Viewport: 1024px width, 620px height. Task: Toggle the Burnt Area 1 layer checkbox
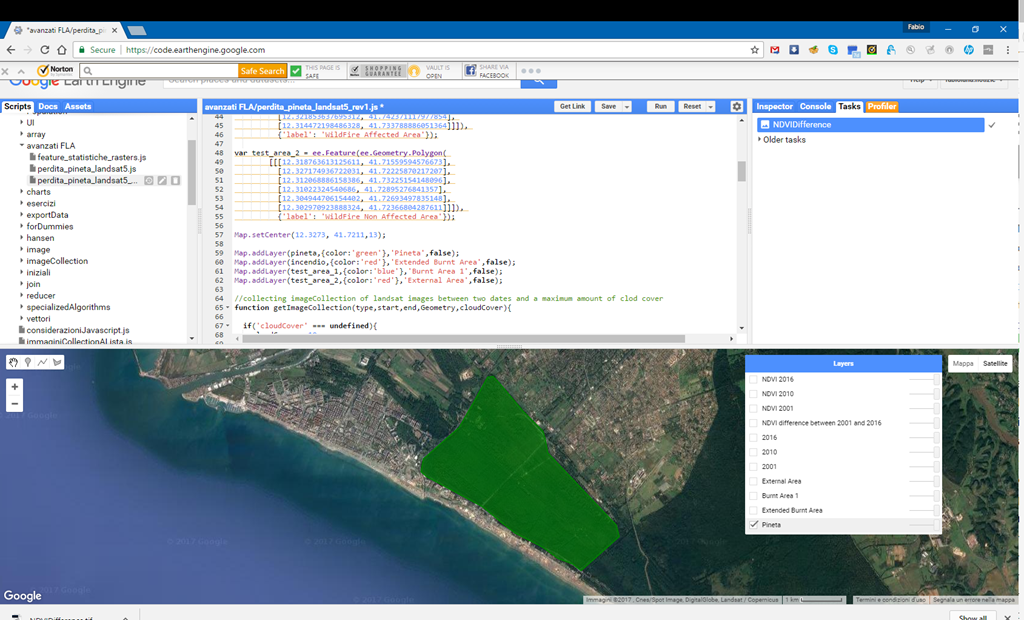coord(754,495)
